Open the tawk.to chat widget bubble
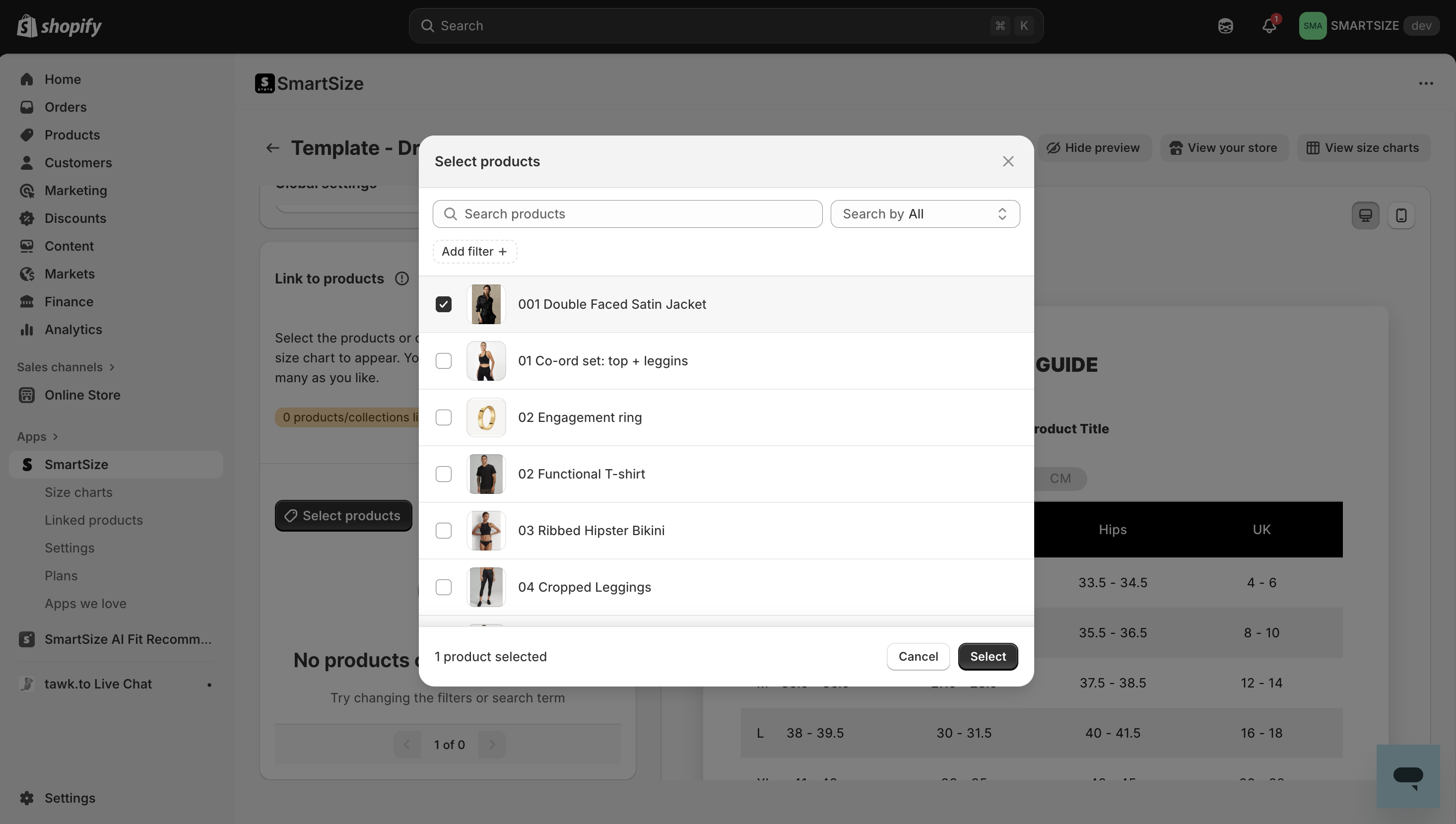The height and width of the screenshot is (824, 1456). pos(1407,776)
